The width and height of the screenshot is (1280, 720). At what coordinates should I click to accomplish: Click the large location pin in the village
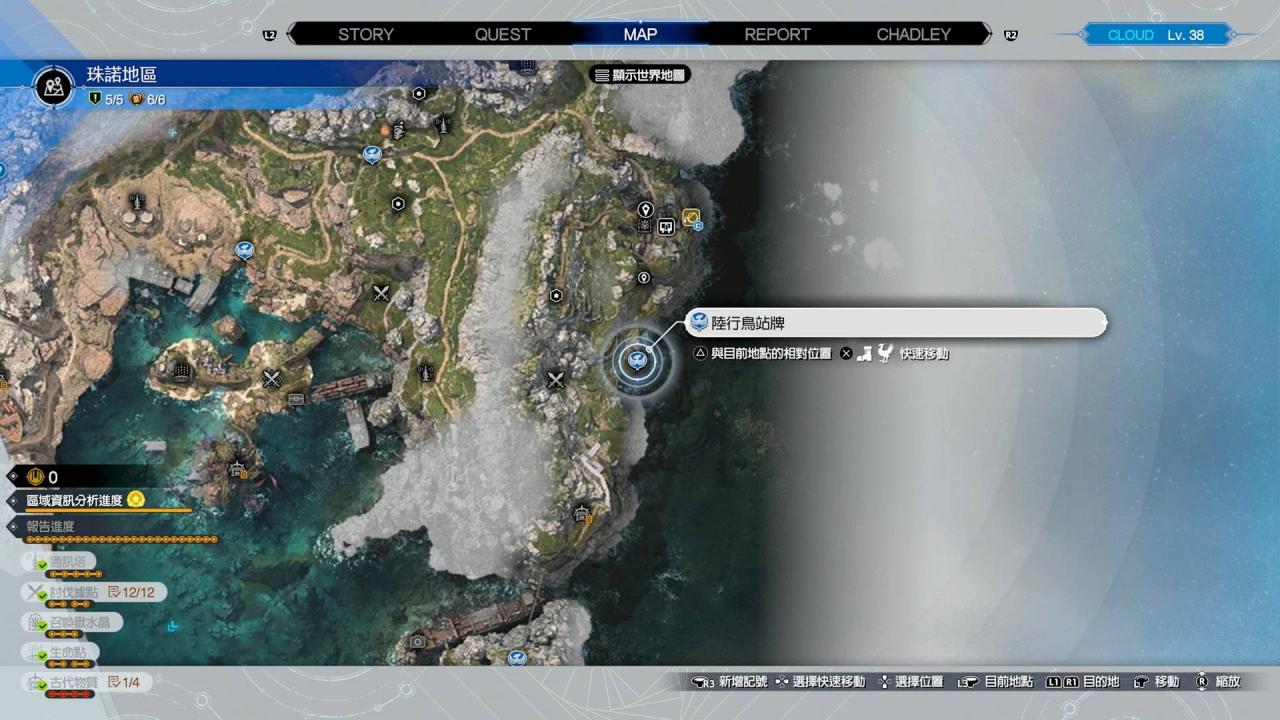[x=645, y=210]
